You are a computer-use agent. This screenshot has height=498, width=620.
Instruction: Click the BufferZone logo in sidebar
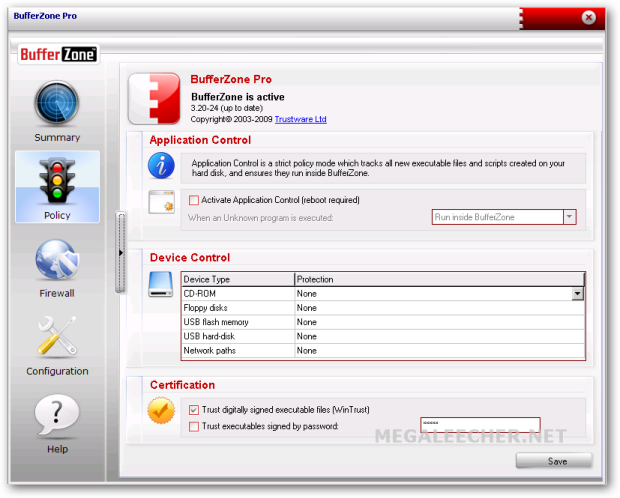pyautogui.click(x=58, y=54)
